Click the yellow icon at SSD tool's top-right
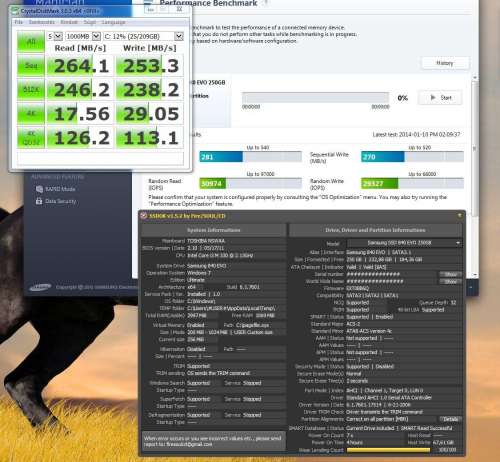This screenshot has width=500, height=462. pyautogui.click(x=460, y=216)
